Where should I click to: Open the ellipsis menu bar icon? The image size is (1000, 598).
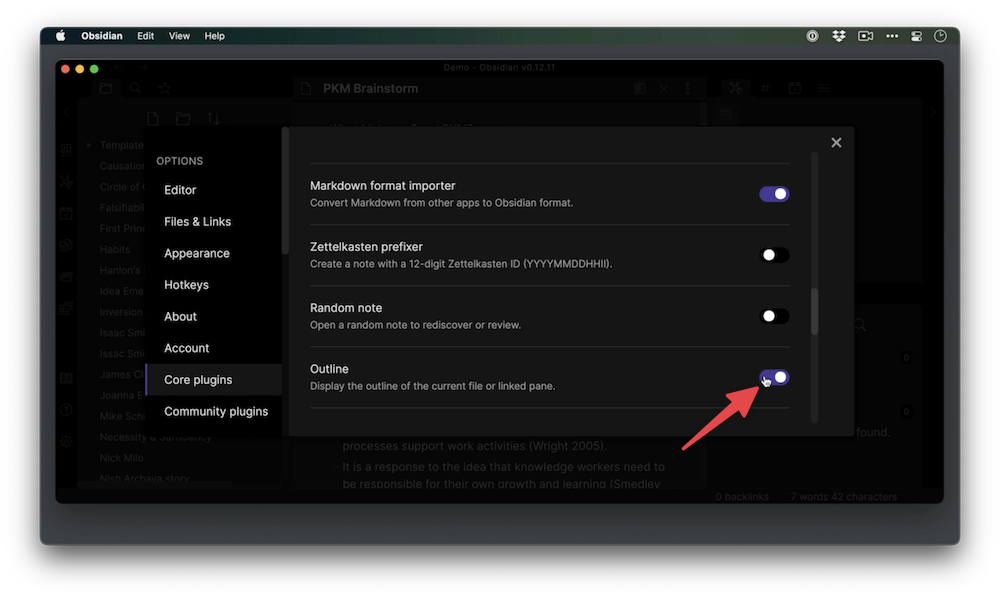pyautogui.click(x=892, y=36)
